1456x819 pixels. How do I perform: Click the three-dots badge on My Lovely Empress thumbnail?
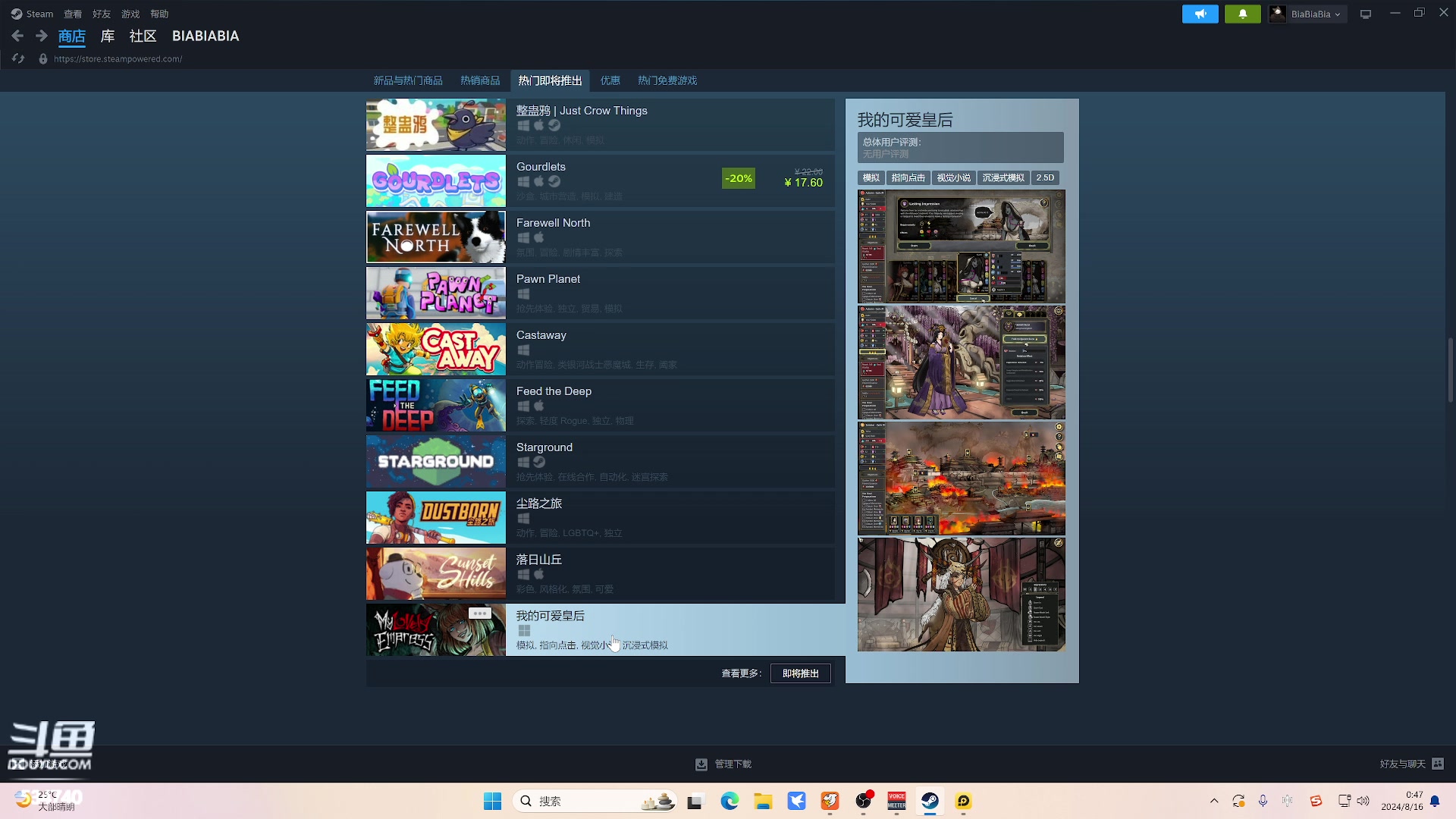(479, 613)
